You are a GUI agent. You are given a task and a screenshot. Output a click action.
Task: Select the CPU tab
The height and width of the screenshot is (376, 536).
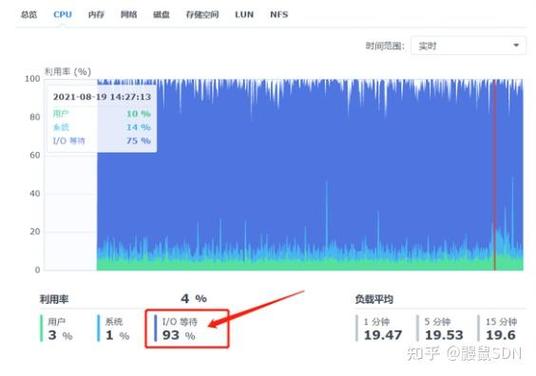(x=63, y=15)
